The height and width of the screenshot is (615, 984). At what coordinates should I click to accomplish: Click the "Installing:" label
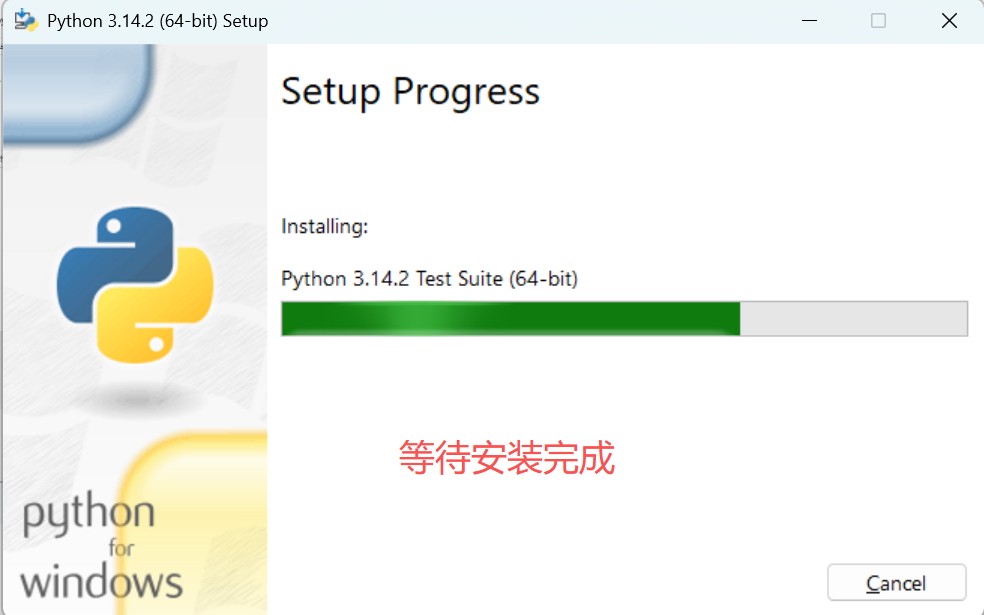(x=325, y=227)
